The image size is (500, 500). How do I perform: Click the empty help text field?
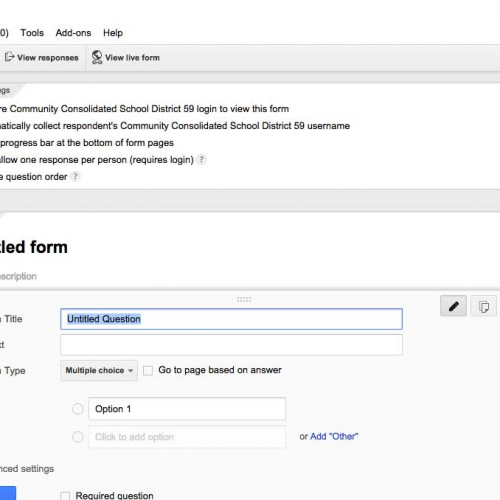tap(231, 345)
